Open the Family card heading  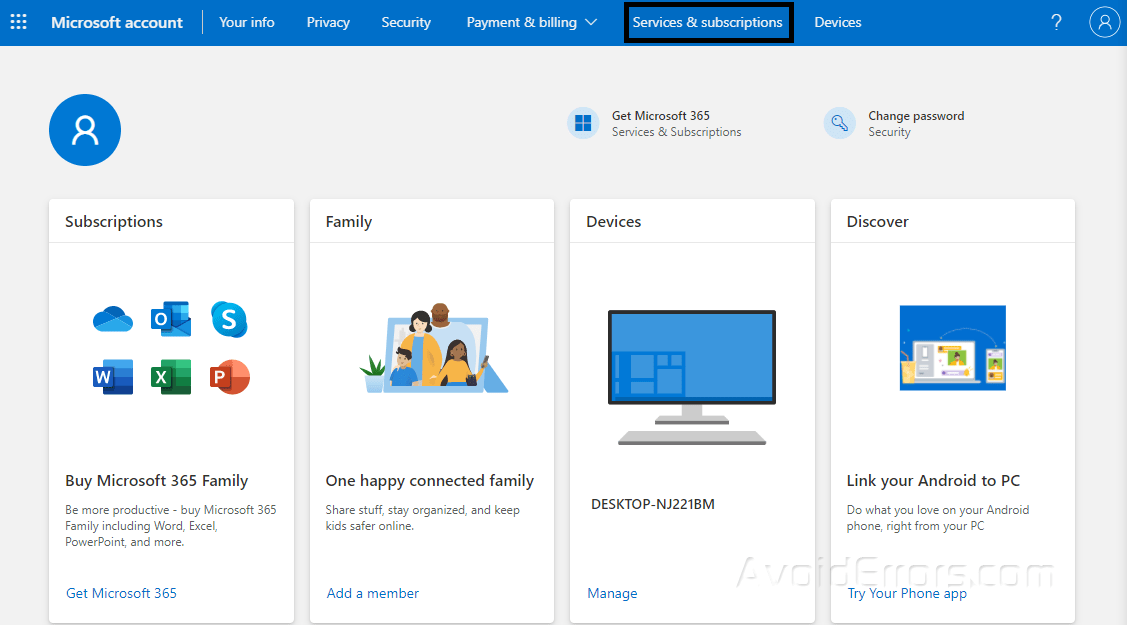click(x=349, y=221)
